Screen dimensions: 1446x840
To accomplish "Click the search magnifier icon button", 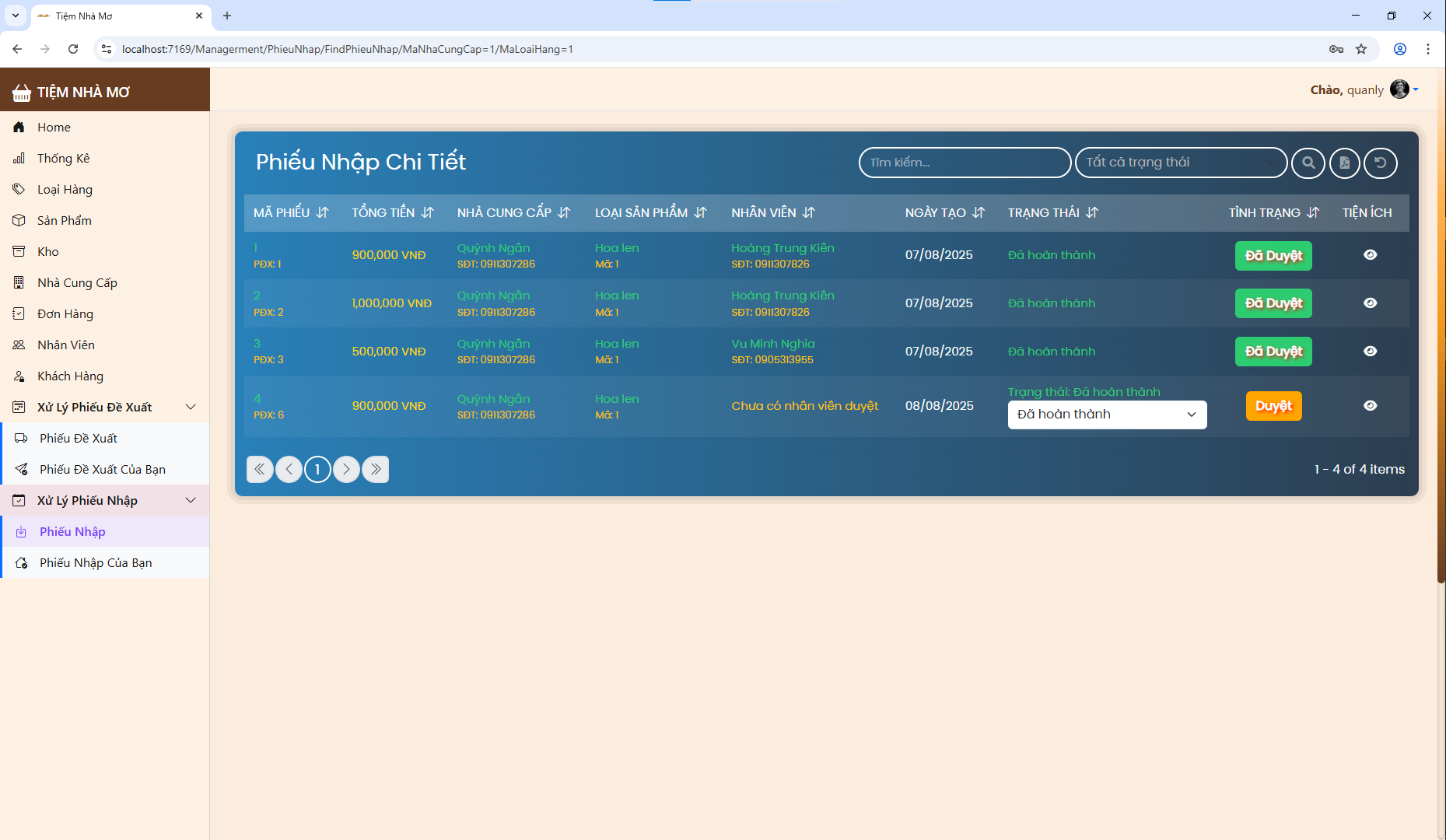I will tap(1308, 163).
